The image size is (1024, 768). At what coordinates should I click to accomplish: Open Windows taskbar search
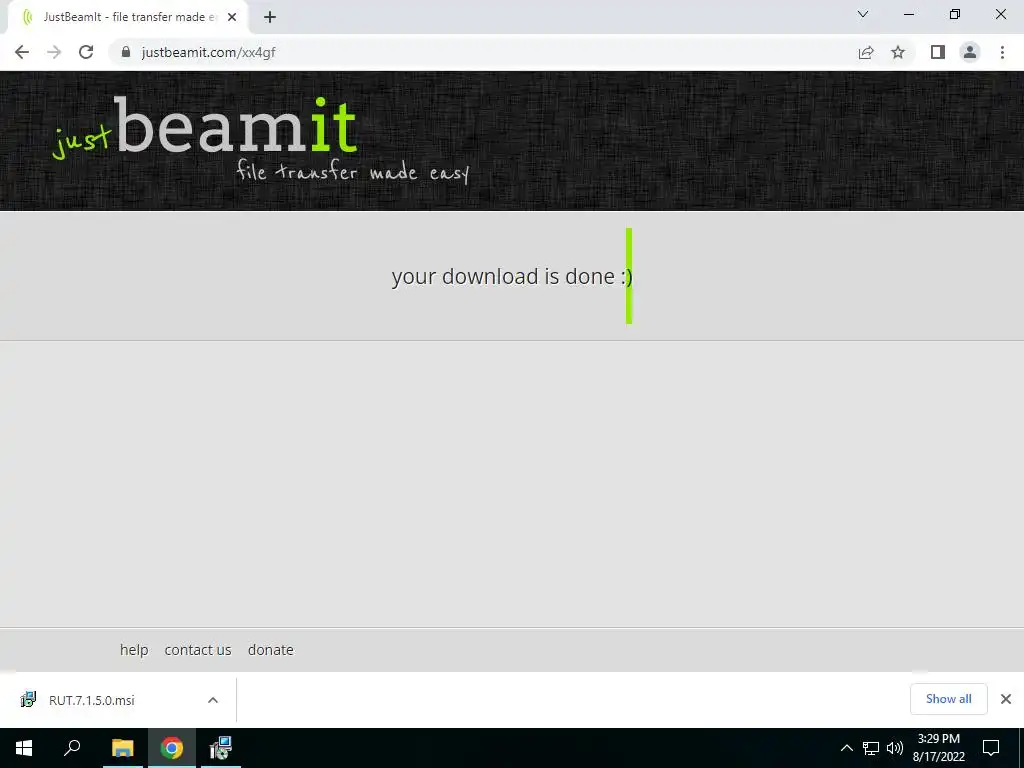72,748
